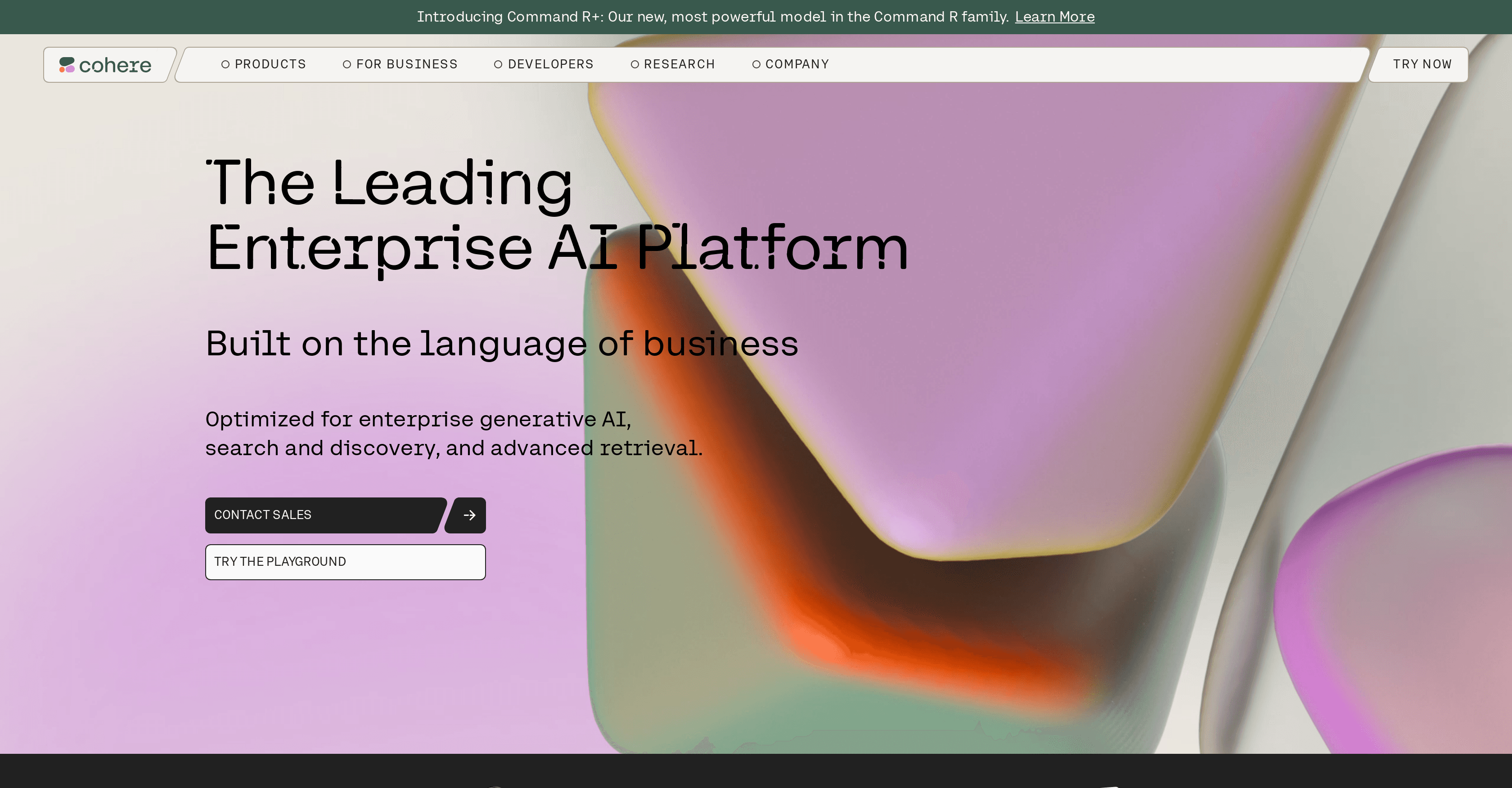Click Try the Playground button
1512x788 pixels.
pyautogui.click(x=345, y=562)
